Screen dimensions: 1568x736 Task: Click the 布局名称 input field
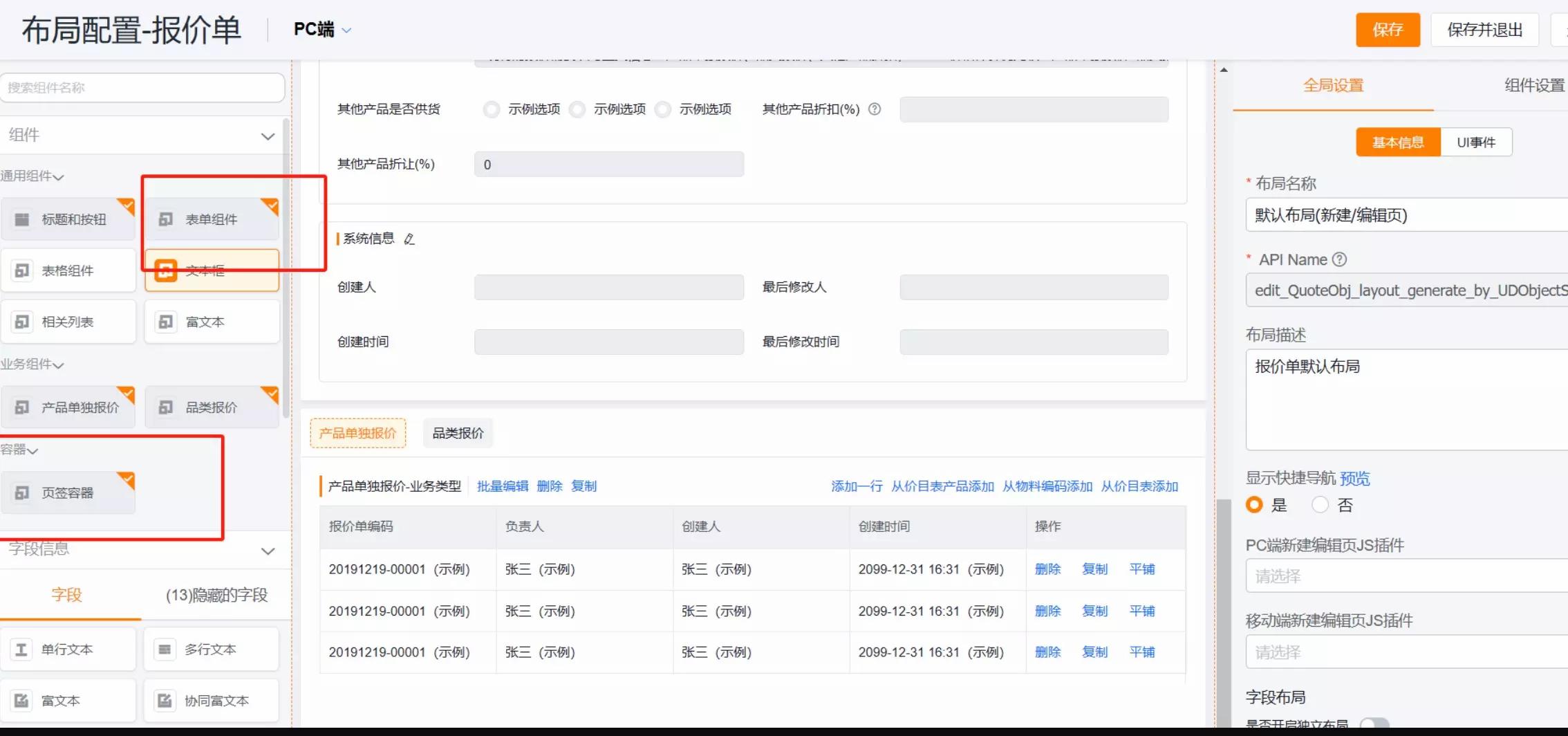[1407, 215]
